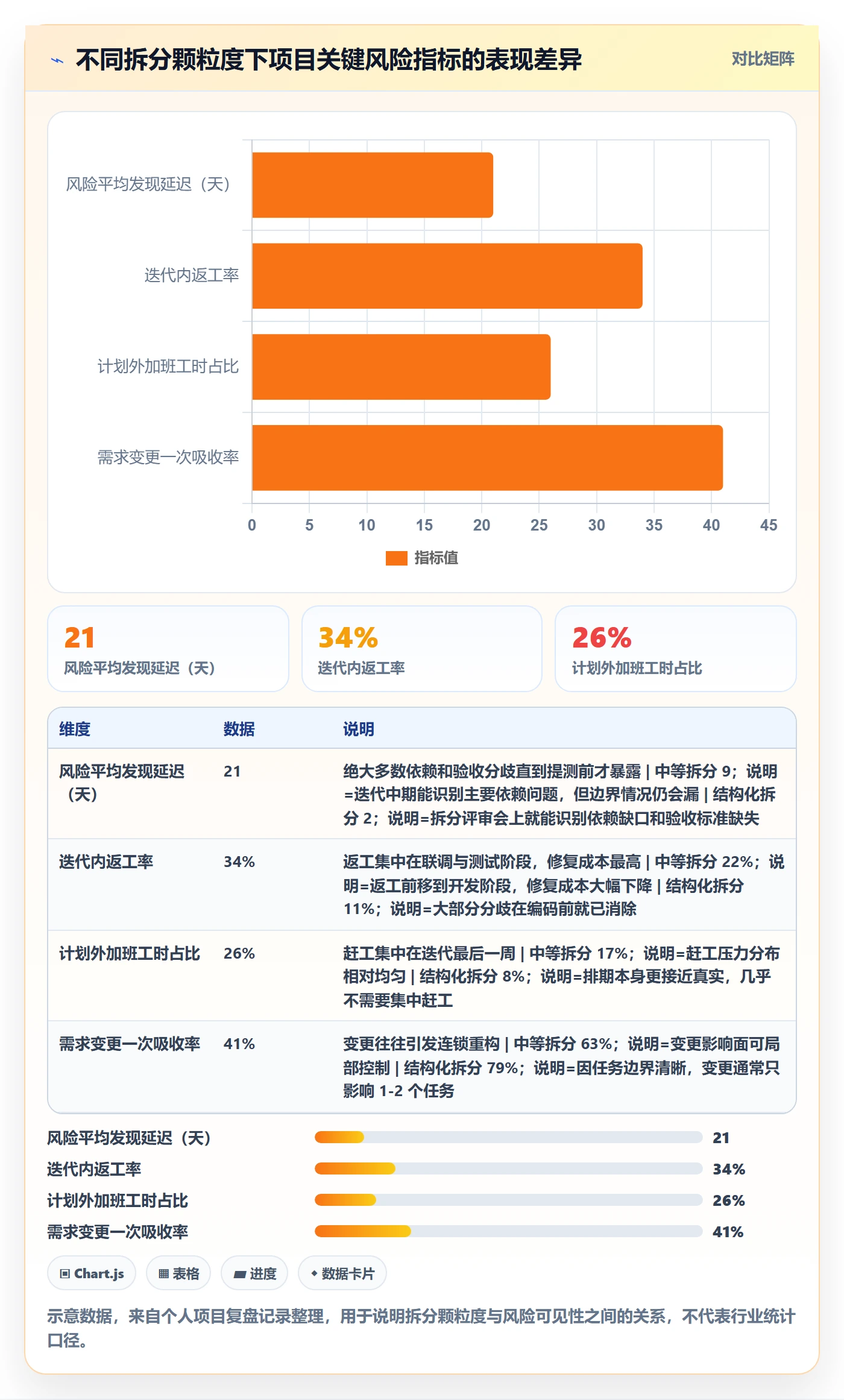
Task: Click the 需求变更一次吸收率 progress bar
Action: (508, 1231)
